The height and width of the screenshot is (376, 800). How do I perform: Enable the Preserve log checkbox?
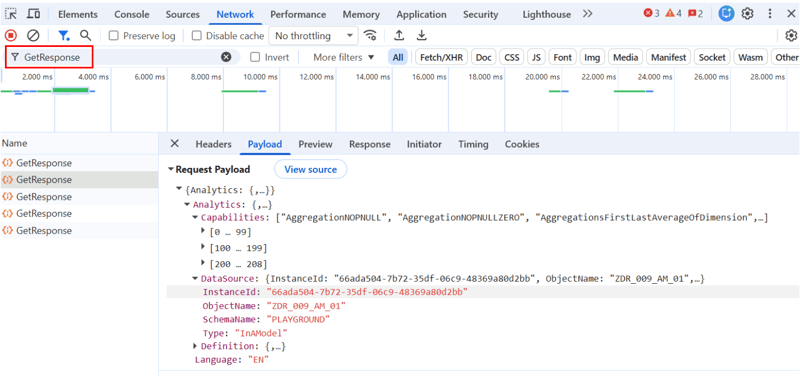click(x=114, y=36)
